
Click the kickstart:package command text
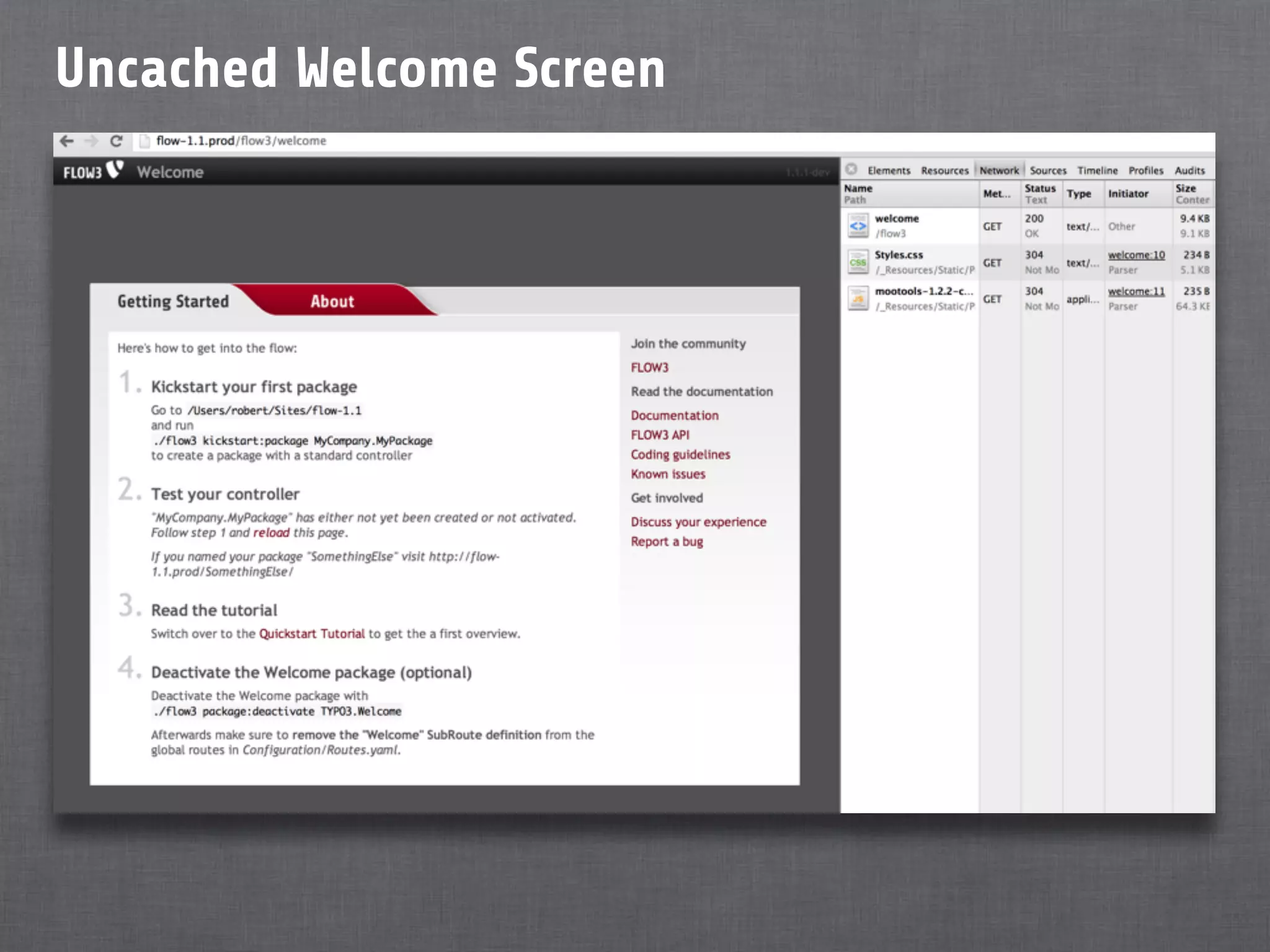[293, 441]
